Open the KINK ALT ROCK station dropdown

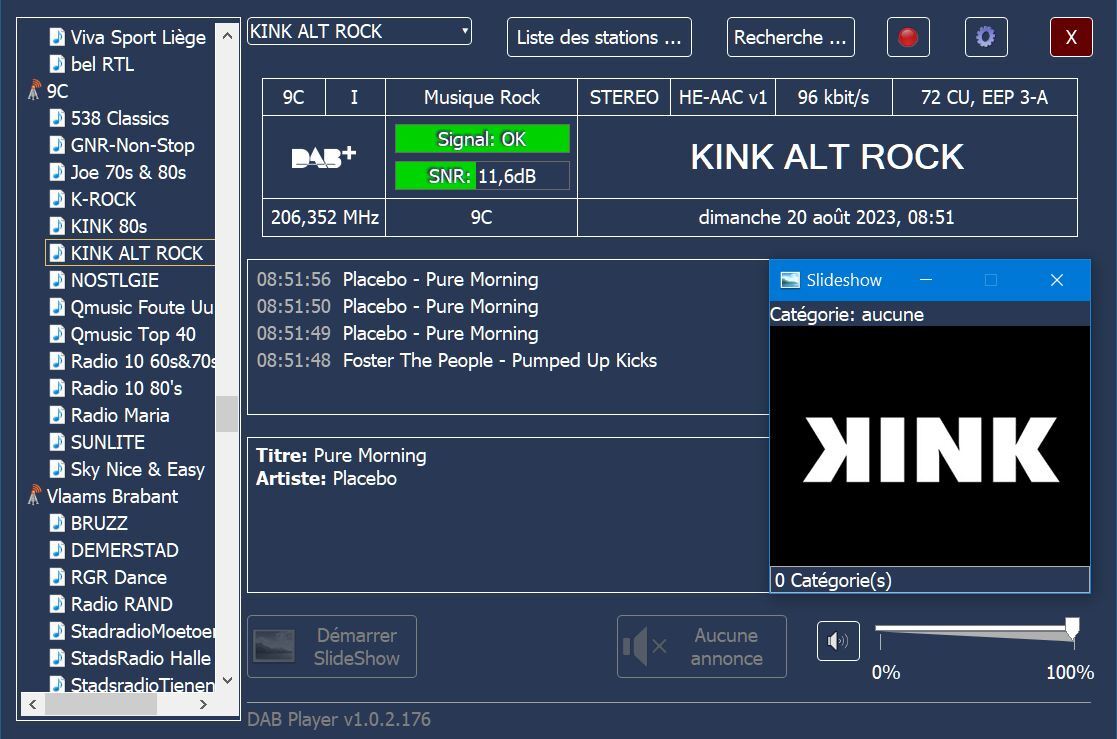[359, 31]
